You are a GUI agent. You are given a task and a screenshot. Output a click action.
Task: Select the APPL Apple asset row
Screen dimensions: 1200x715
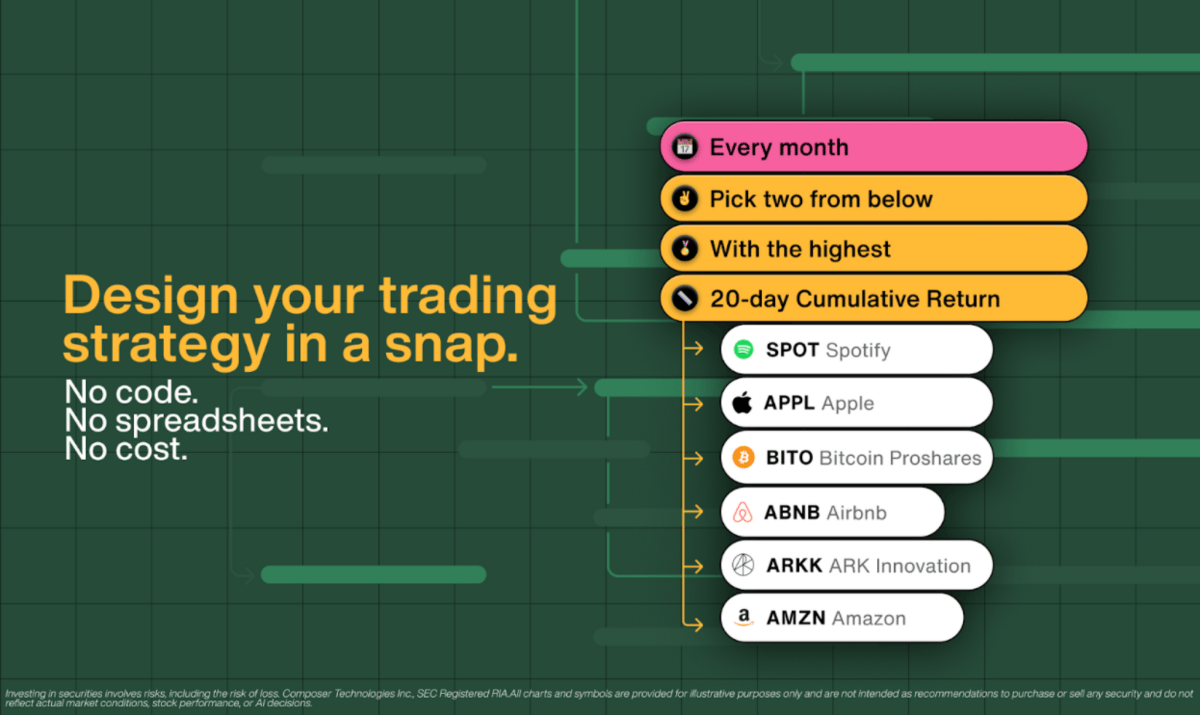(856, 403)
